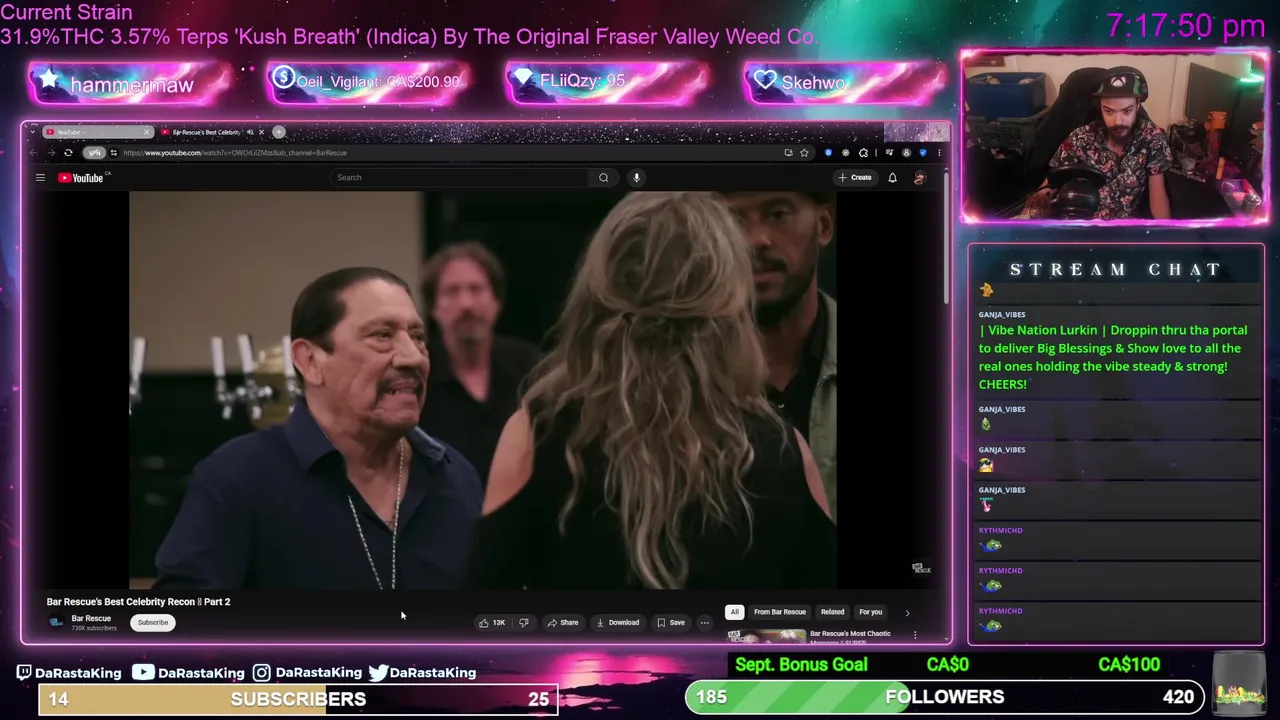The height and width of the screenshot is (720, 1280).
Task: Share the Bar Rescue video
Action: pyautogui.click(x=562, y=623)
